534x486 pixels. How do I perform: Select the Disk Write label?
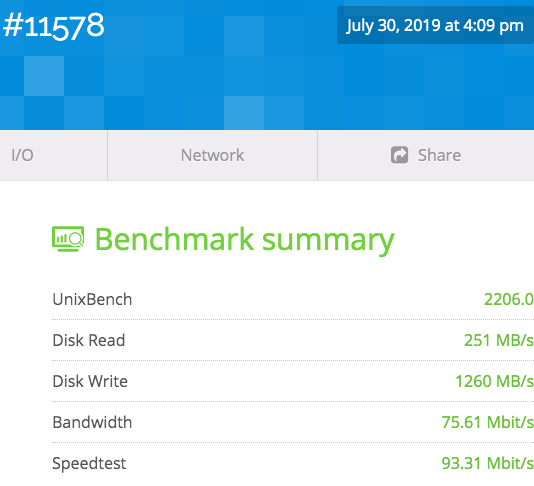point(90,381)
